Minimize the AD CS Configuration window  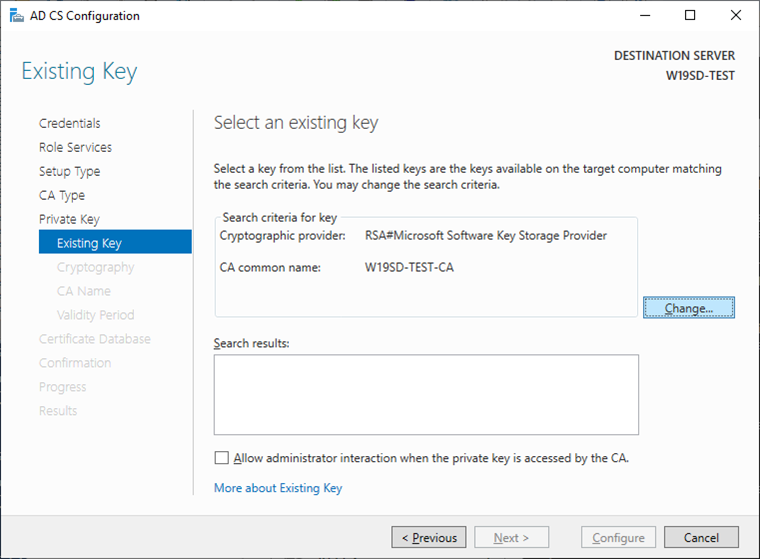click(644, 16)
